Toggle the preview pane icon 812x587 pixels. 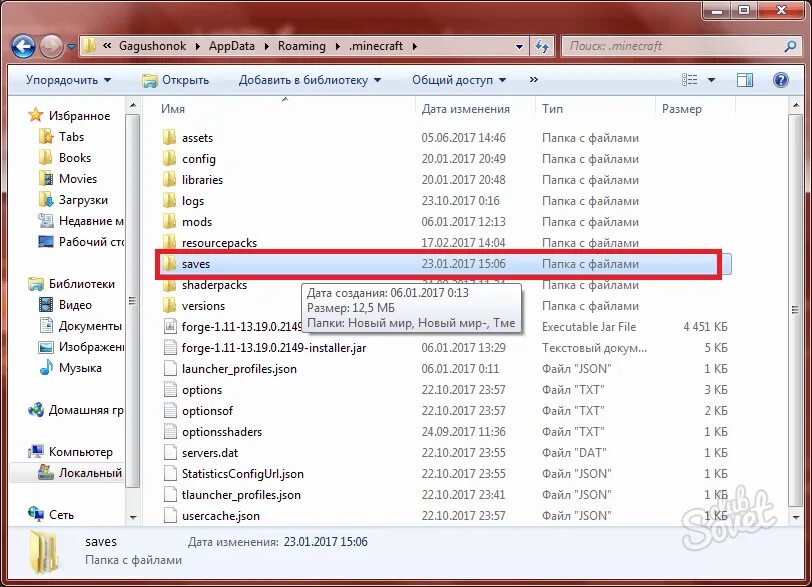745,80
